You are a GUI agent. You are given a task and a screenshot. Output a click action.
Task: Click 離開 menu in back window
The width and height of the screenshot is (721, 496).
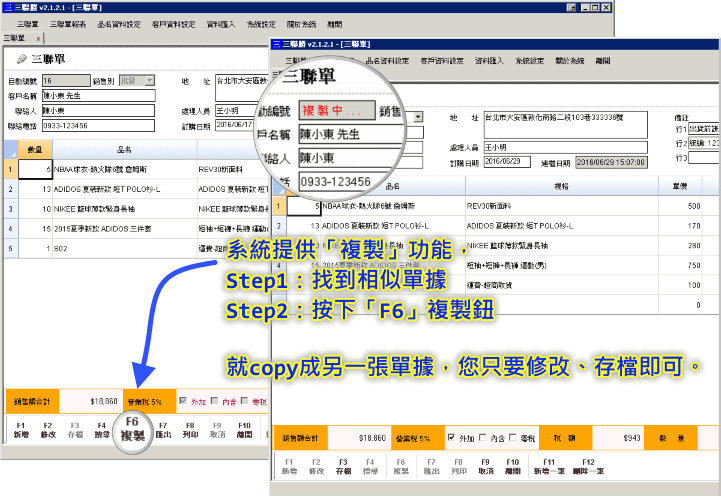point(335,24)
